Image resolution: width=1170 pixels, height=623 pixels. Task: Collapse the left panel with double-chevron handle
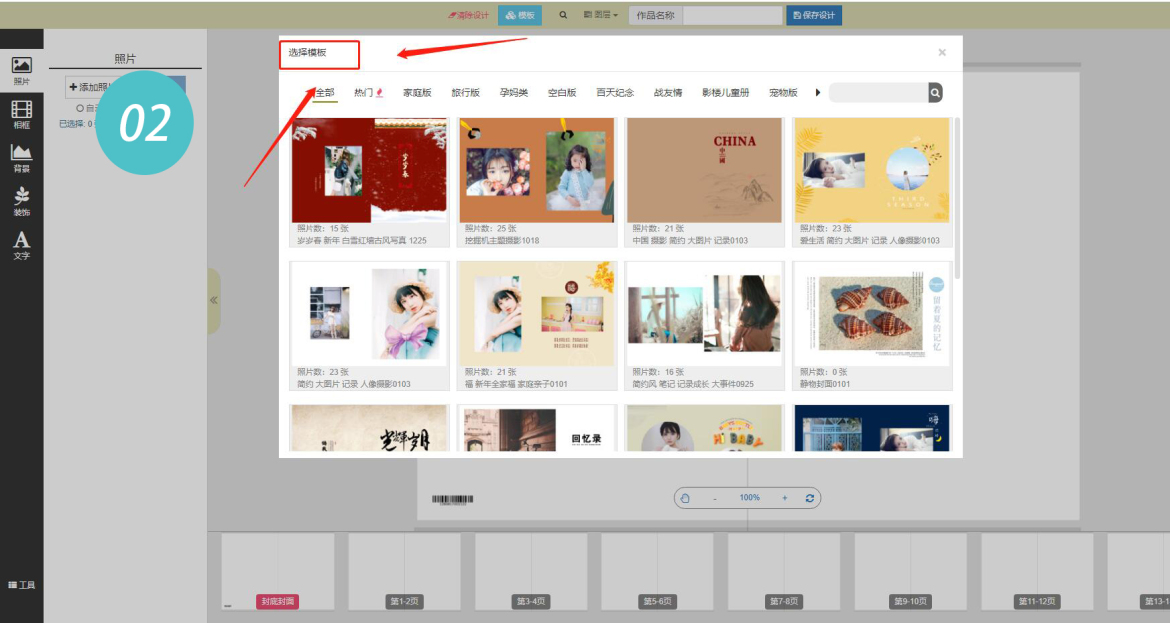214,300
